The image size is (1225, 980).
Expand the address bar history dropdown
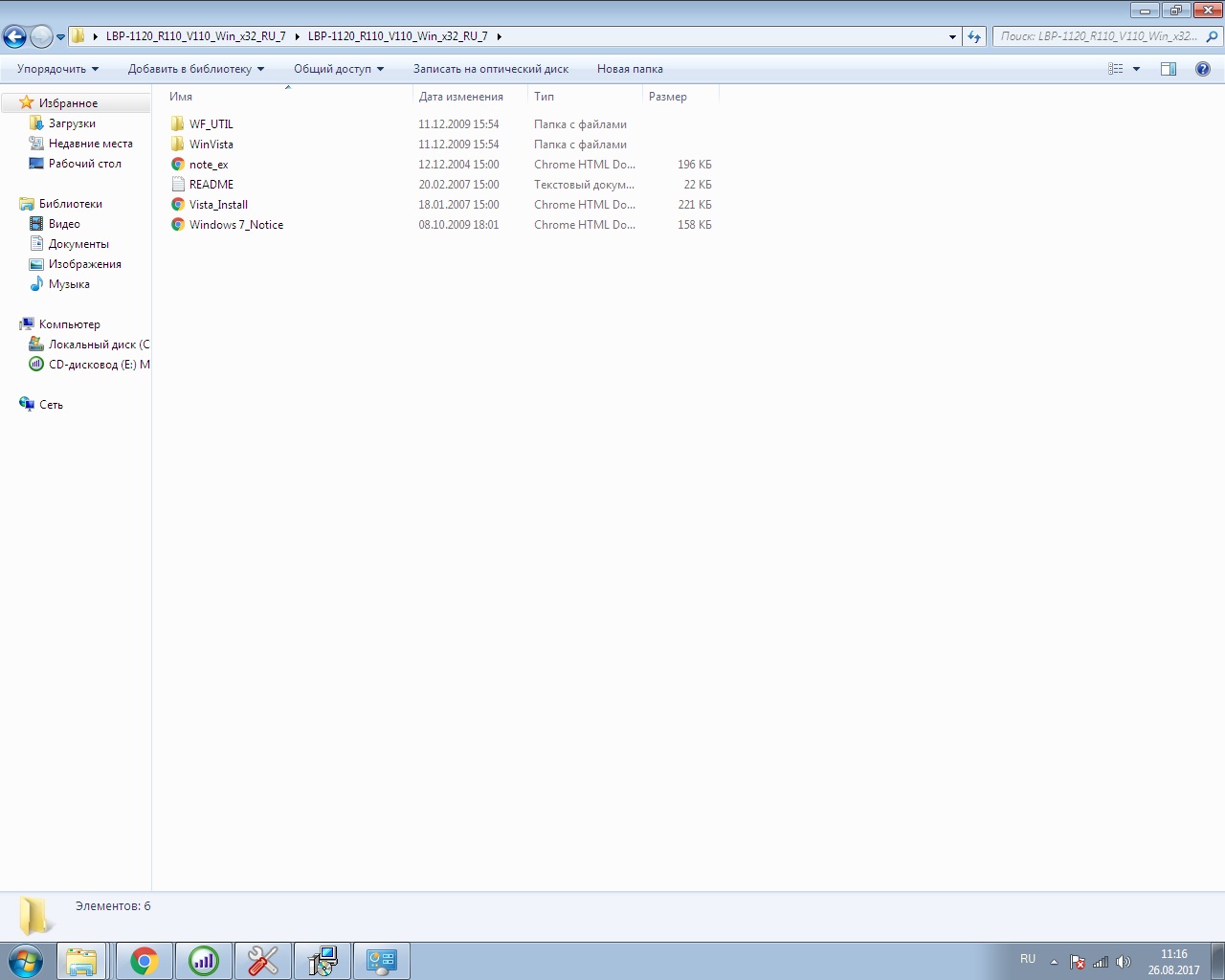tap(952, 37)
